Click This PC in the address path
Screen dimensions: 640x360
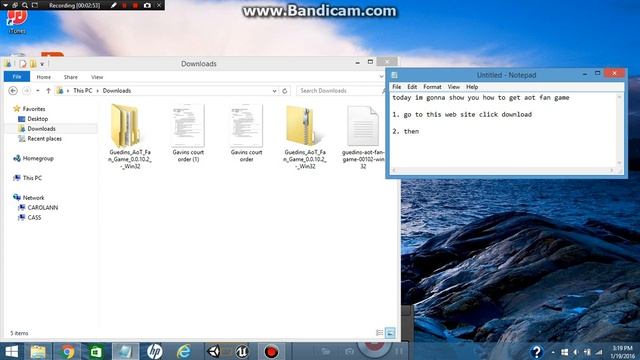coord(82,91)
